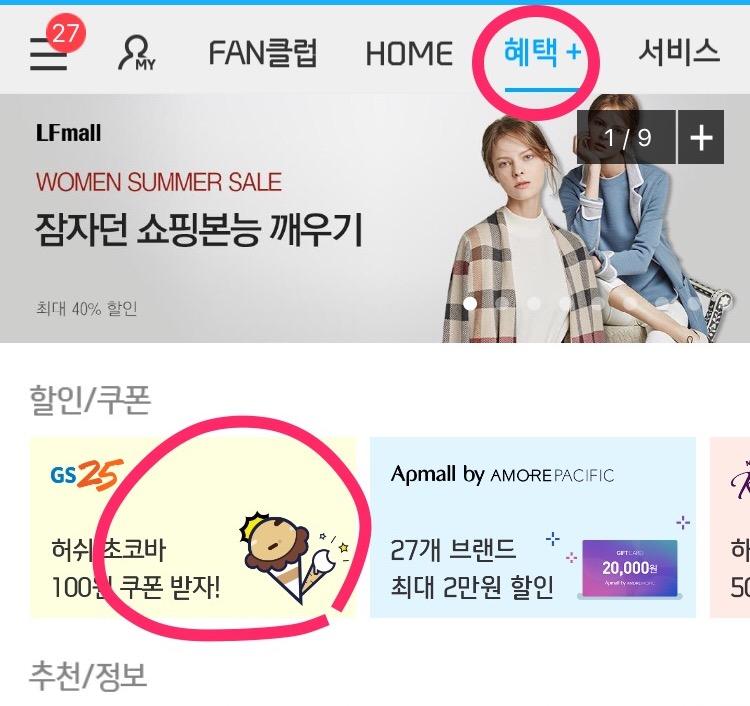Open the partially visible third coupon card

tap(730, 527)
